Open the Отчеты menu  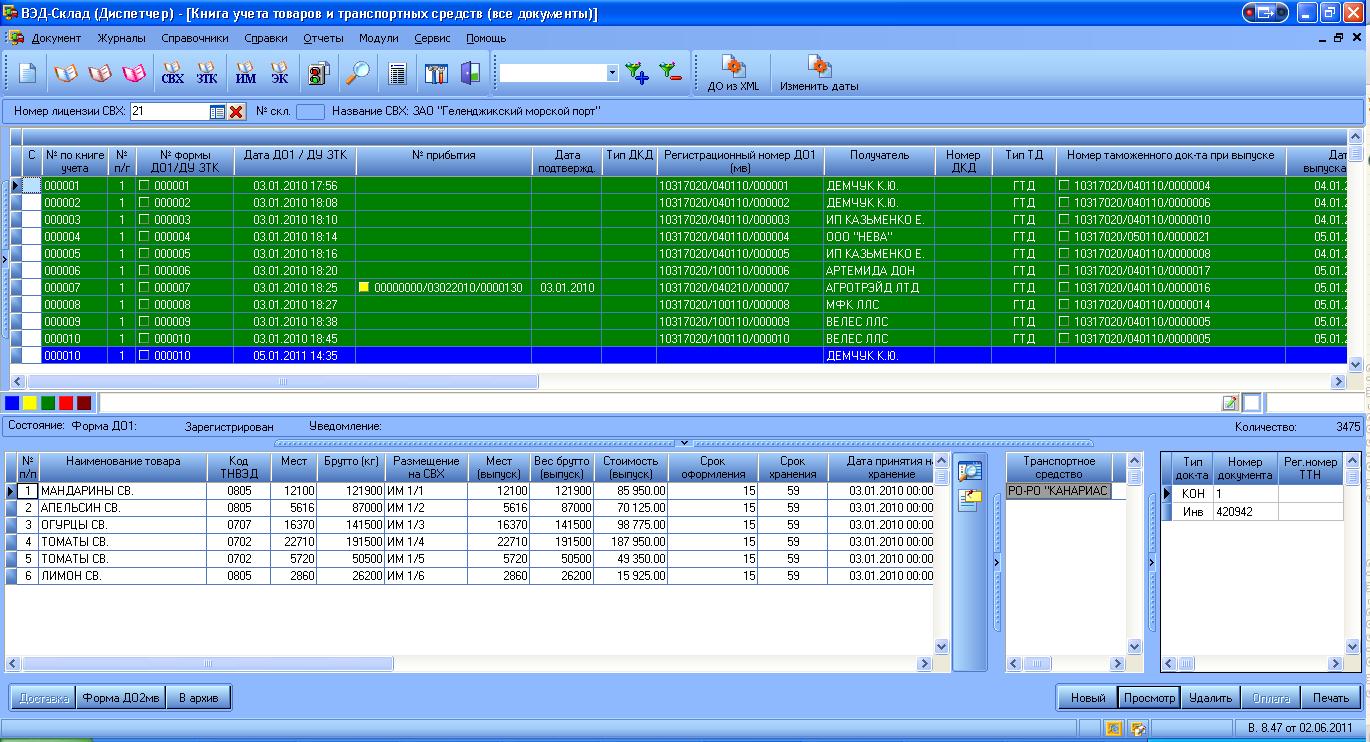pos(323,38)
